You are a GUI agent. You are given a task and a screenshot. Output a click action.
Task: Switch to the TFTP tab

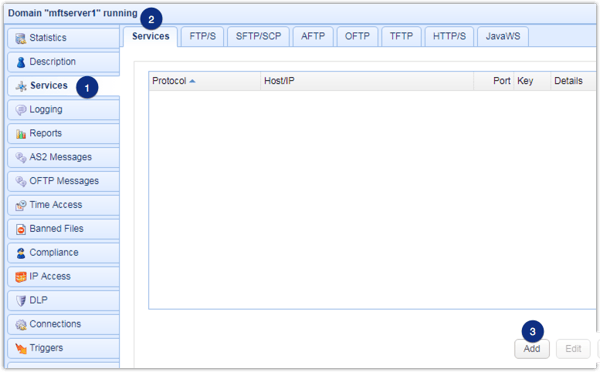(x=401, y=36)
